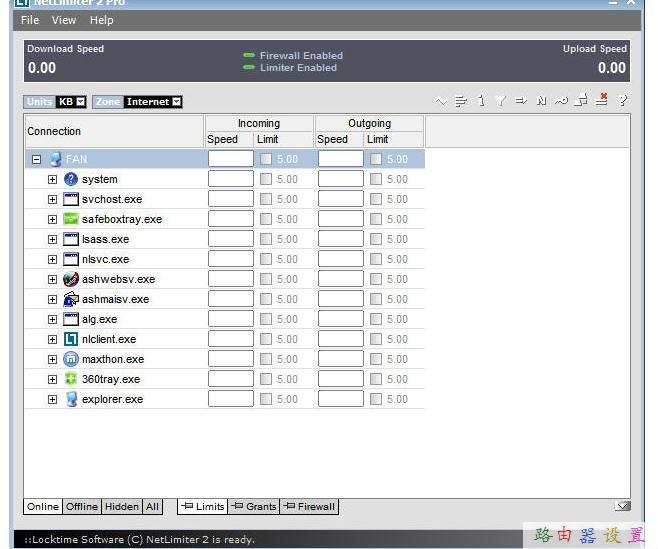Click the funnel filter toolbar icon
658x549 pixels.
[500, 101]
